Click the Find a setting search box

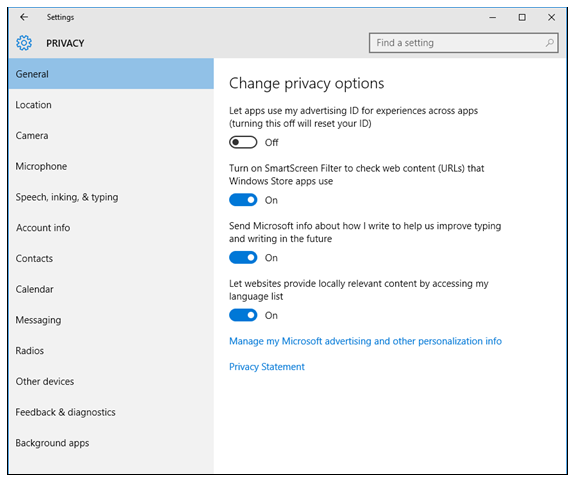(464, 43)
